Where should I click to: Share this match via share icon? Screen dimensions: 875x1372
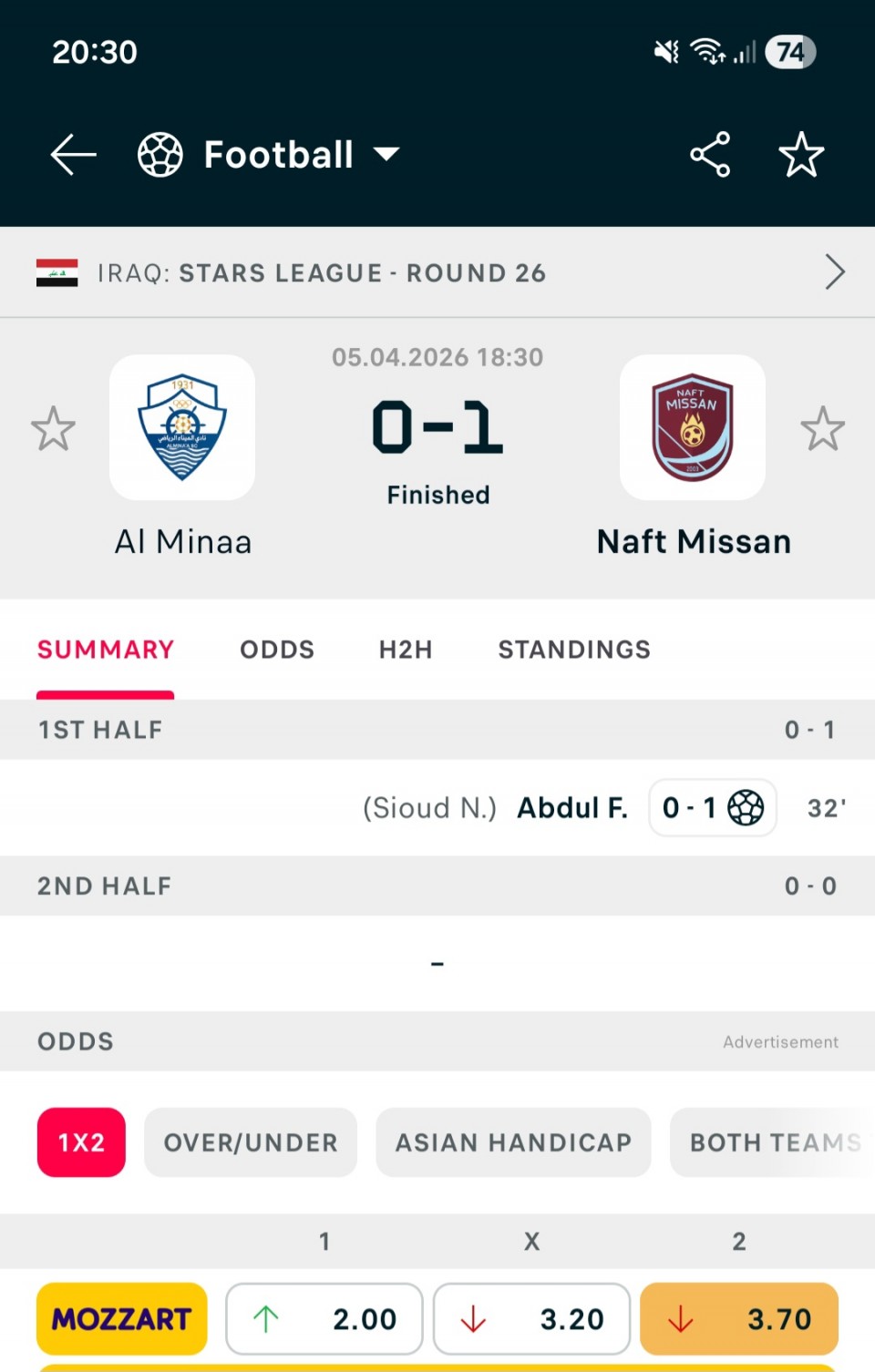tap(710, 155)
